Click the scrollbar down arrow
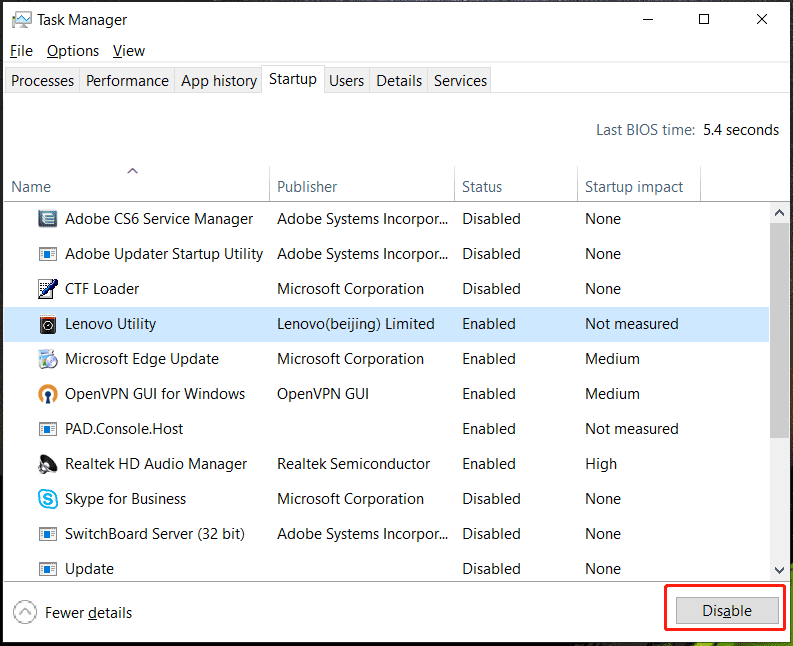This screenshot has height=646, width=793. click(x=779, y=570)
